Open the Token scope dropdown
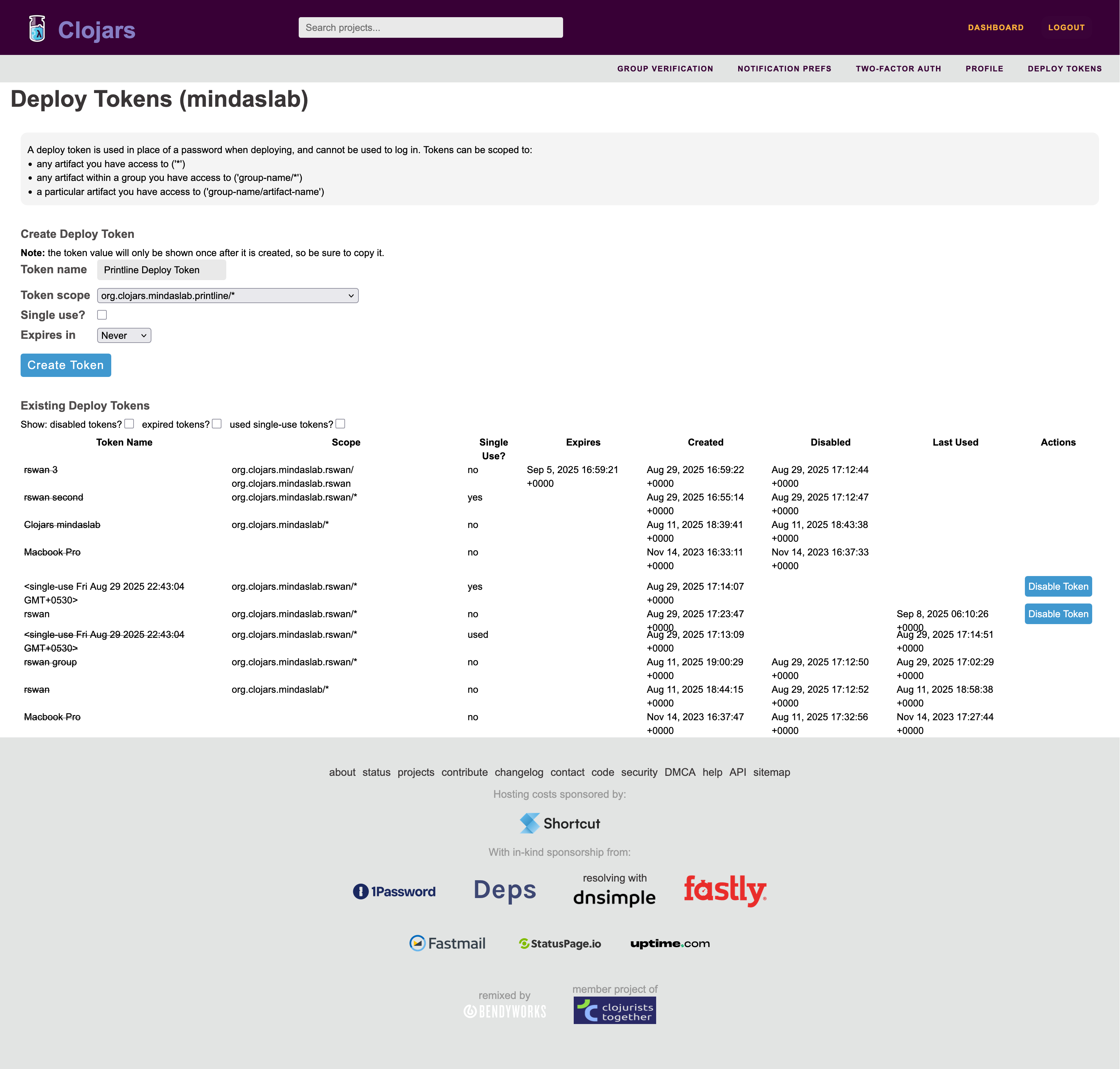 pos(227,296)
